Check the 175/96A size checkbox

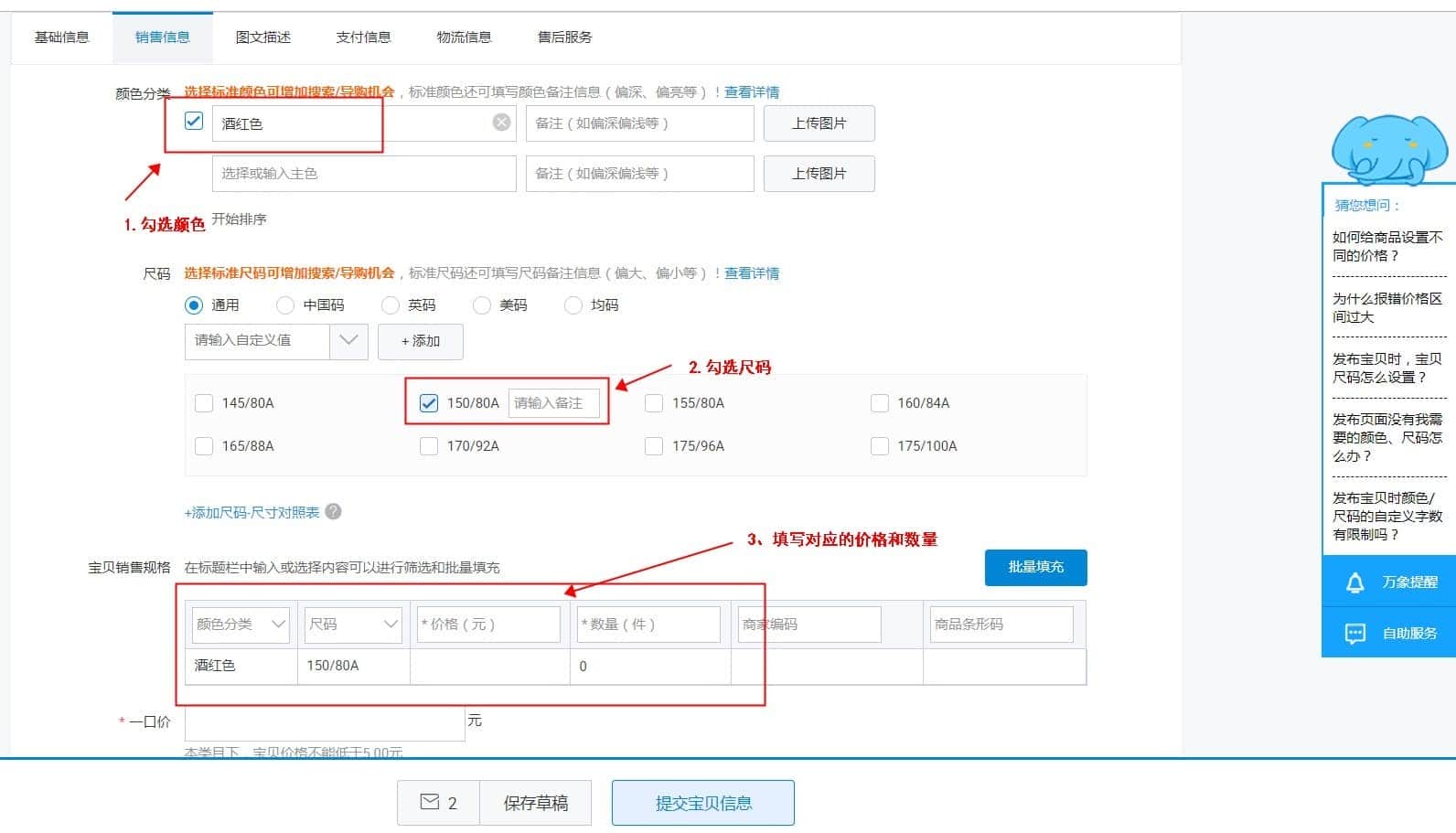pyautogui.click(x=654, y=445)
